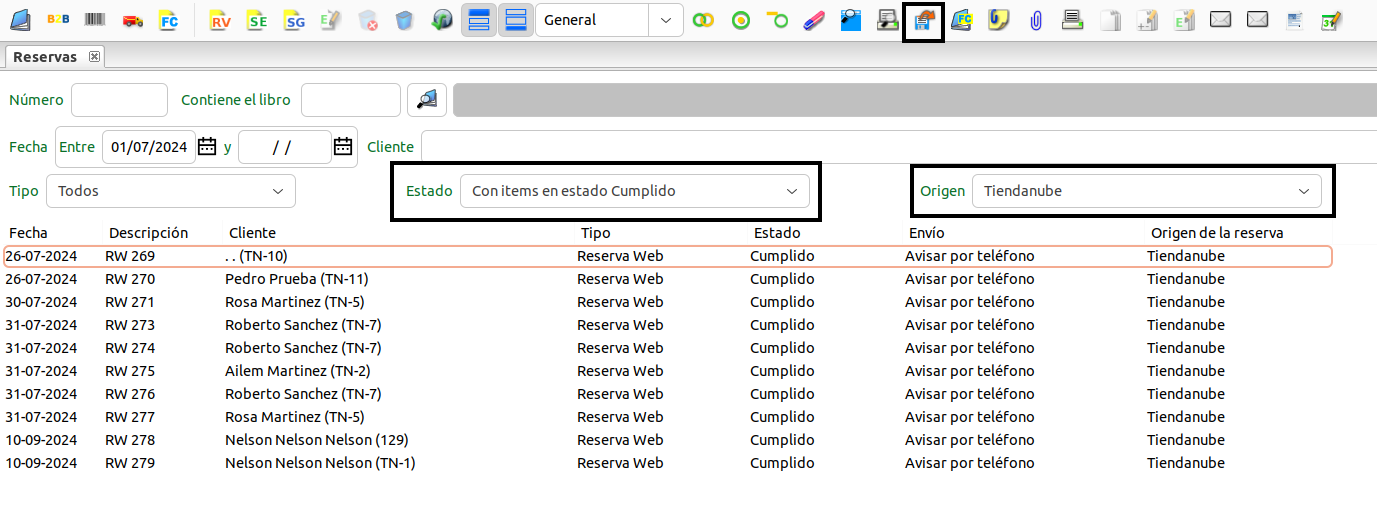Select the pink eraser icon
Viewport: 1377px width, 514px height.
(814, 20)
